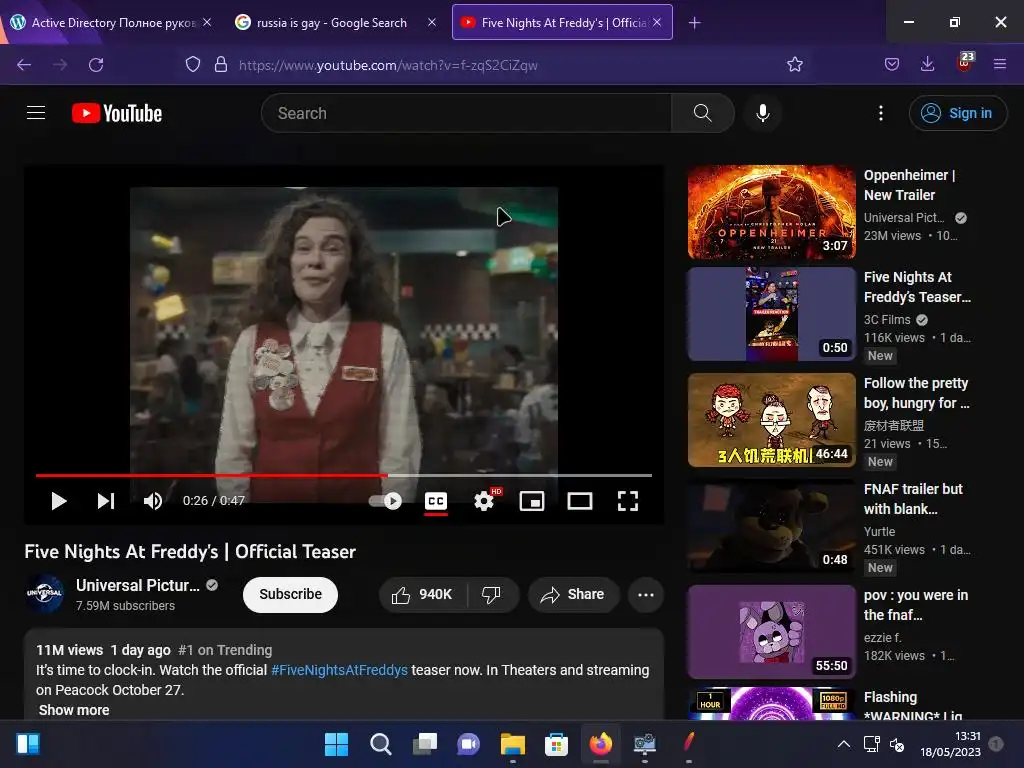Open Chat app on taskbar
Screen dimensions: 1024x768
[468, 744]
